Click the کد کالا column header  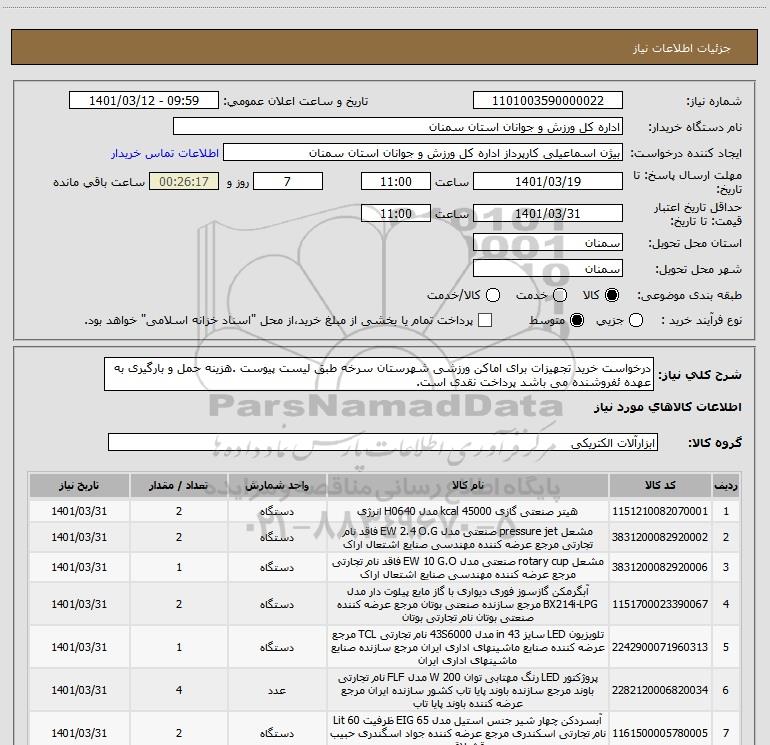click(660, 485)
